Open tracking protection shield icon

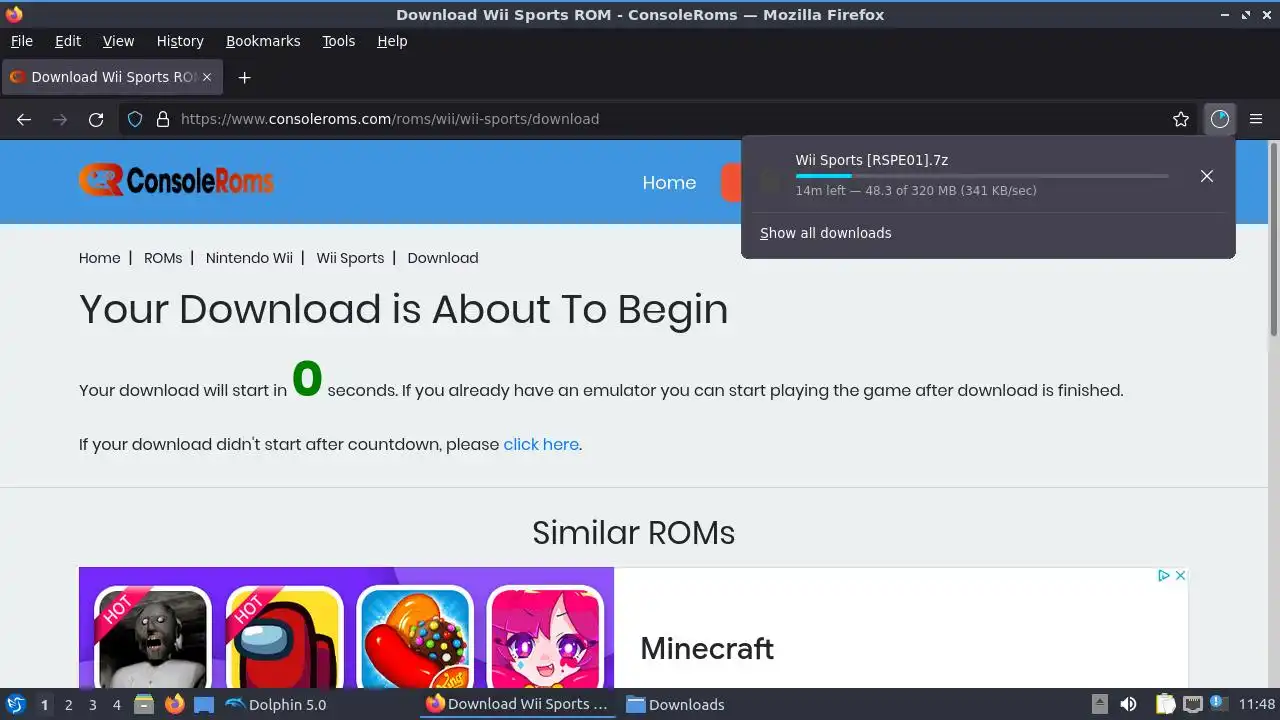coord(135,119)
